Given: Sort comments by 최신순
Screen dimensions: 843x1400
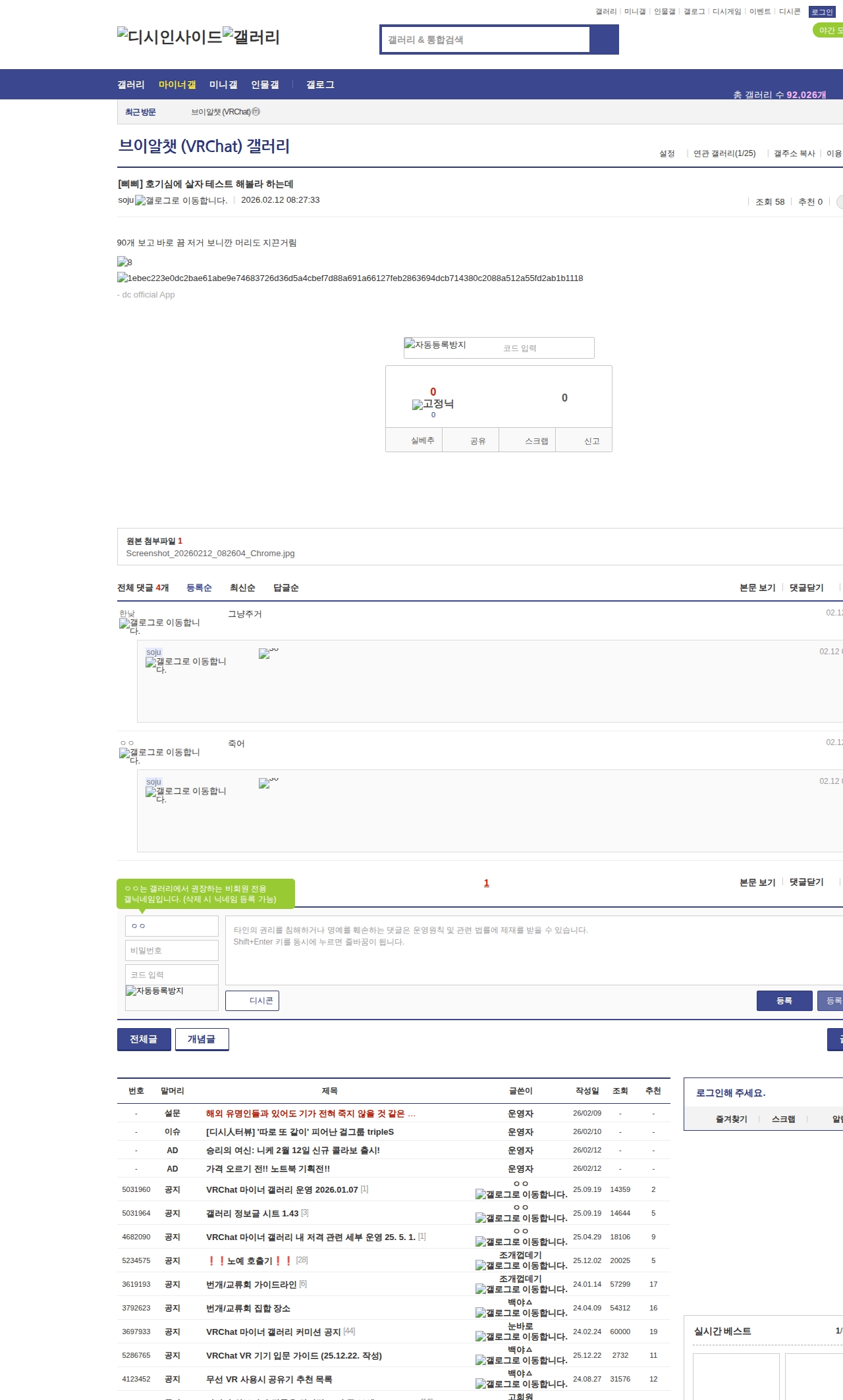Looking at the screenshot, I should click(242, 588).
